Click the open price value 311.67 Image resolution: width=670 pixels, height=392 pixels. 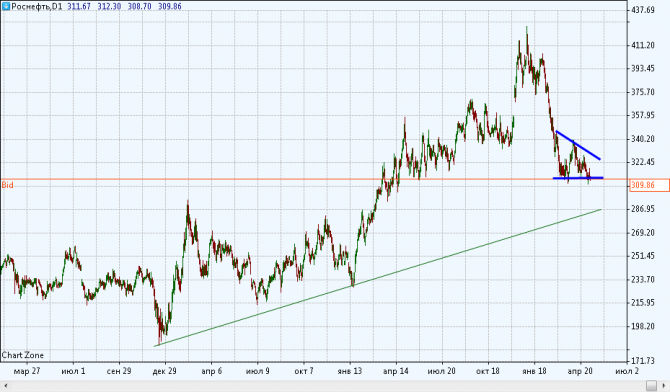click(x=79, y=6)
